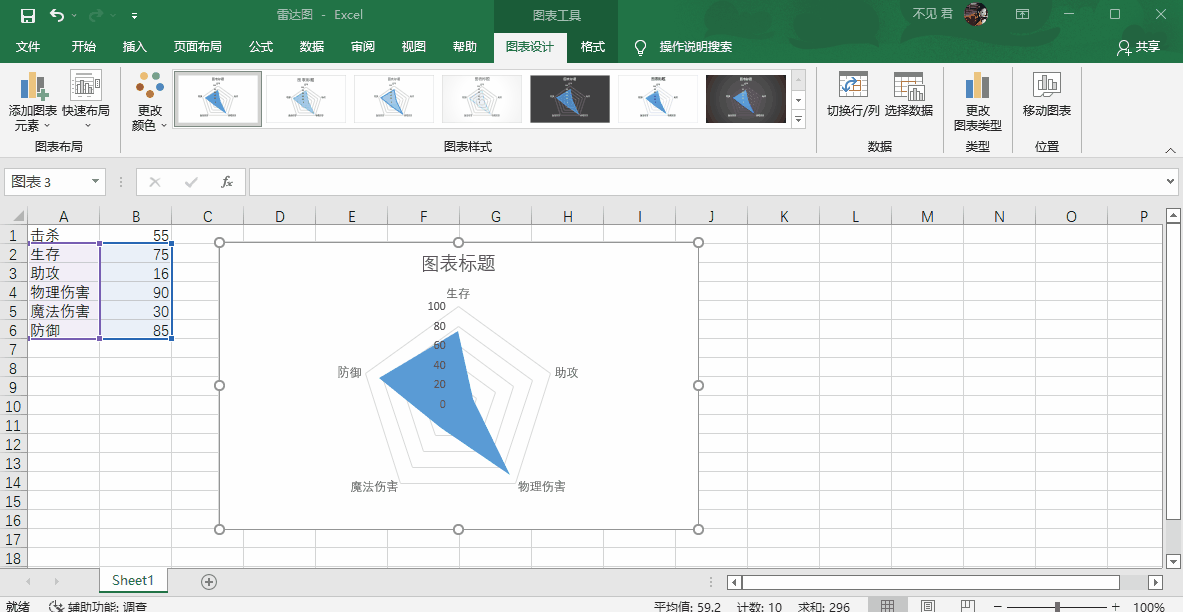The width and height of the screenshot is (1183, 612).
Task: Switch to Normal view icon
Action: (888, 605)
